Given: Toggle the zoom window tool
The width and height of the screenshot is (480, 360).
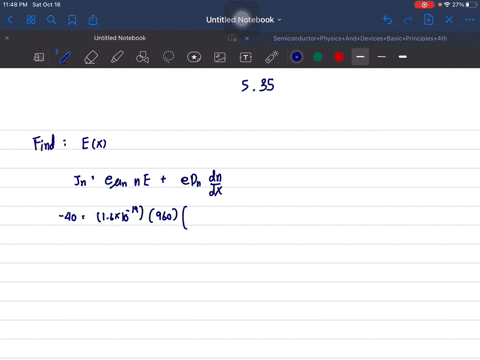Looking at the screenshot, I should click(39, 57).
